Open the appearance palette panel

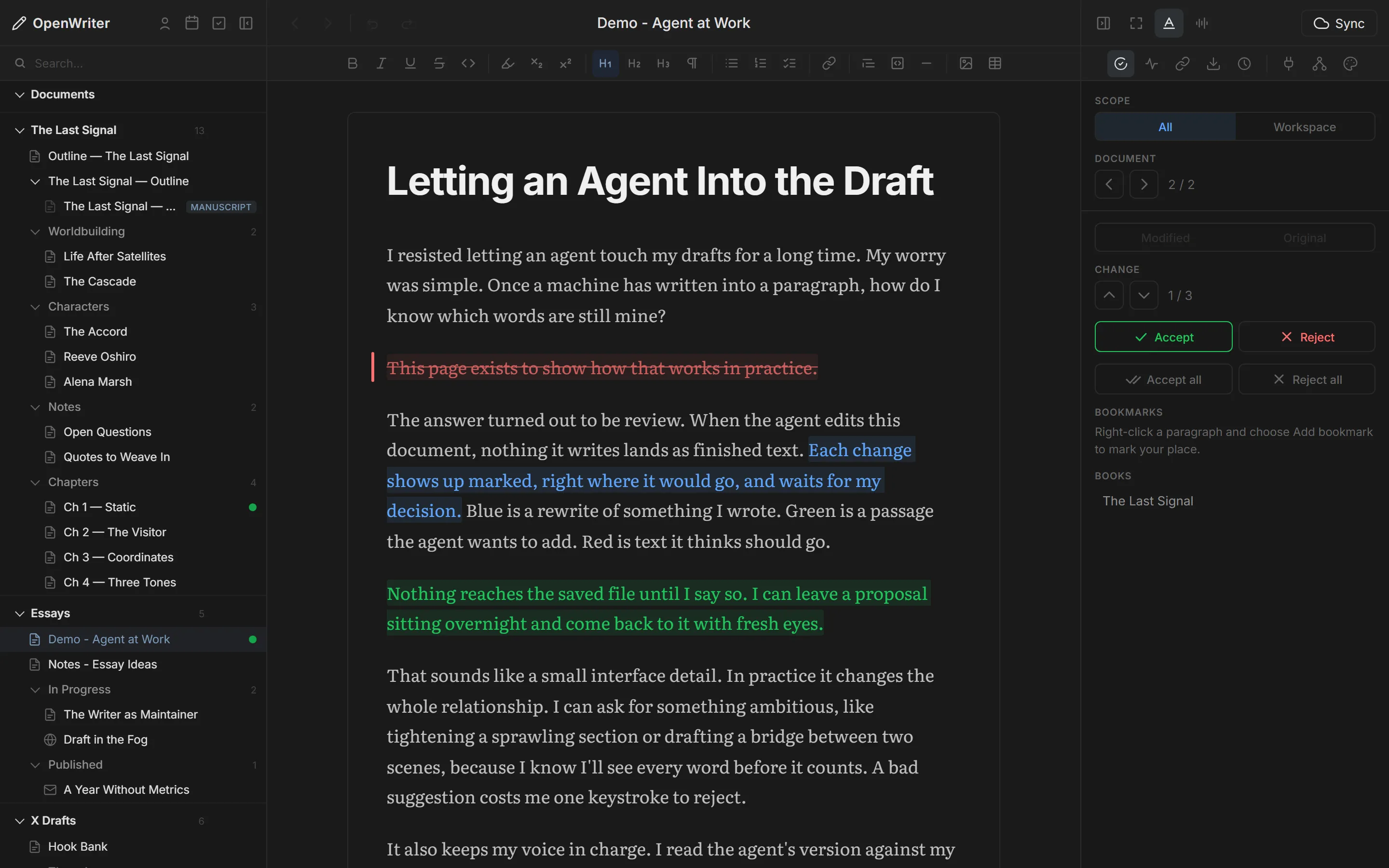[x=1350, y=63]
